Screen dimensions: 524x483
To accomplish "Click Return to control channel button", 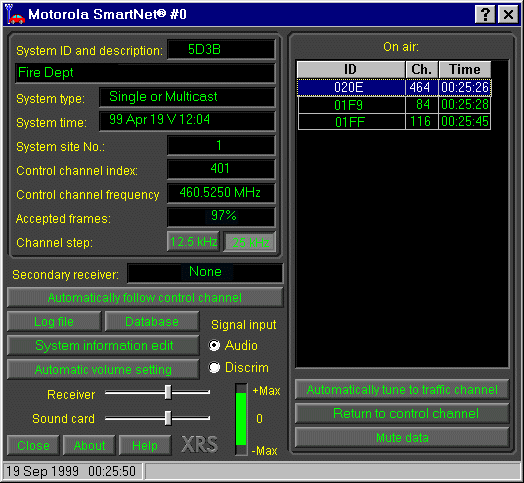I will tap(402, 413).
